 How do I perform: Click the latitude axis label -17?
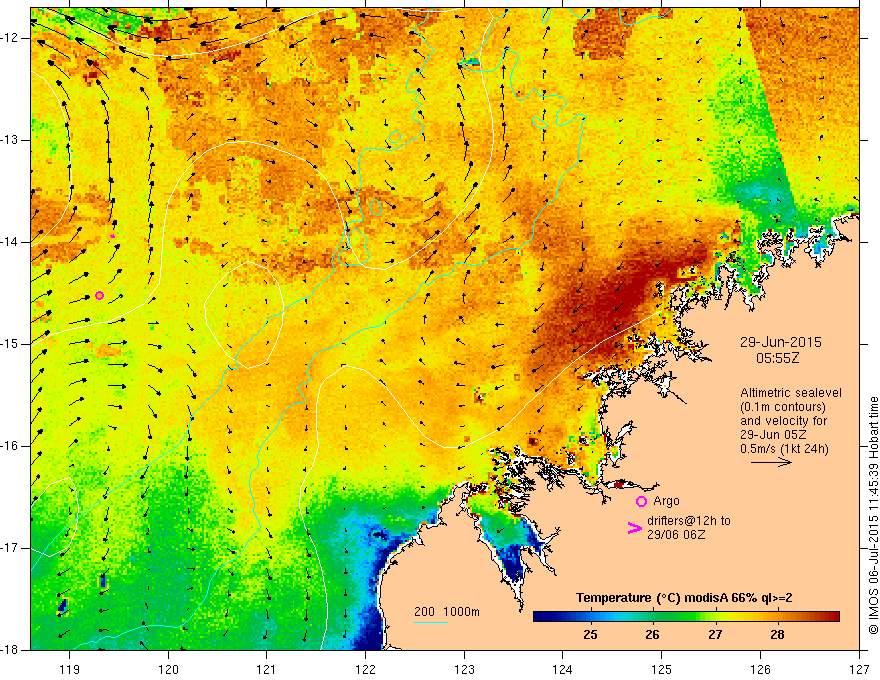[11, 548]
